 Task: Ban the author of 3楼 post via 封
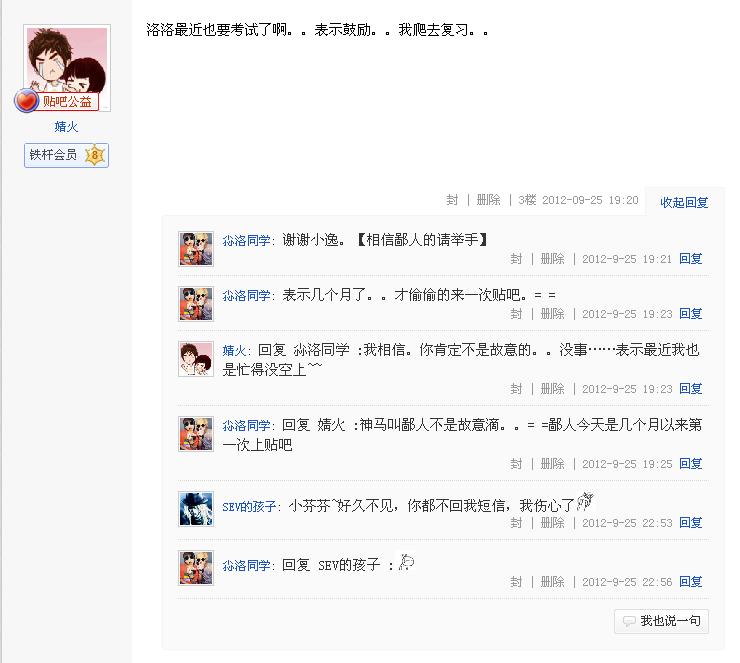point(452,200)
